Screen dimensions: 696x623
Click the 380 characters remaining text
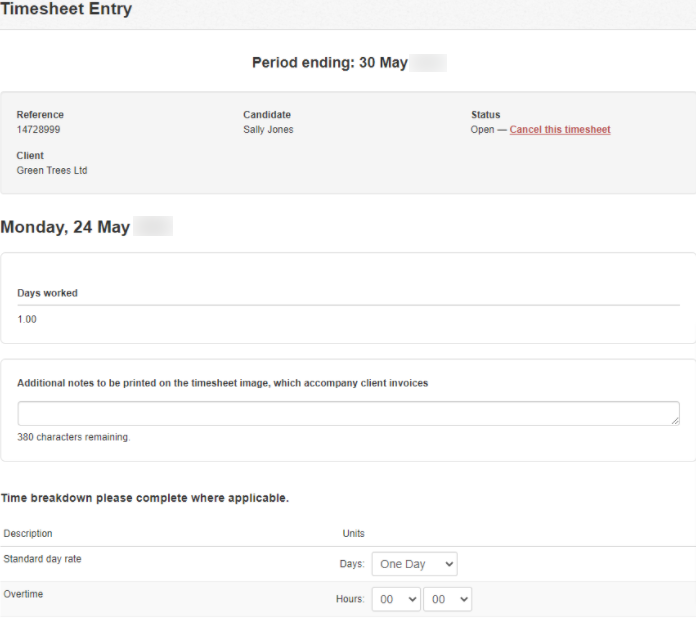74,437
